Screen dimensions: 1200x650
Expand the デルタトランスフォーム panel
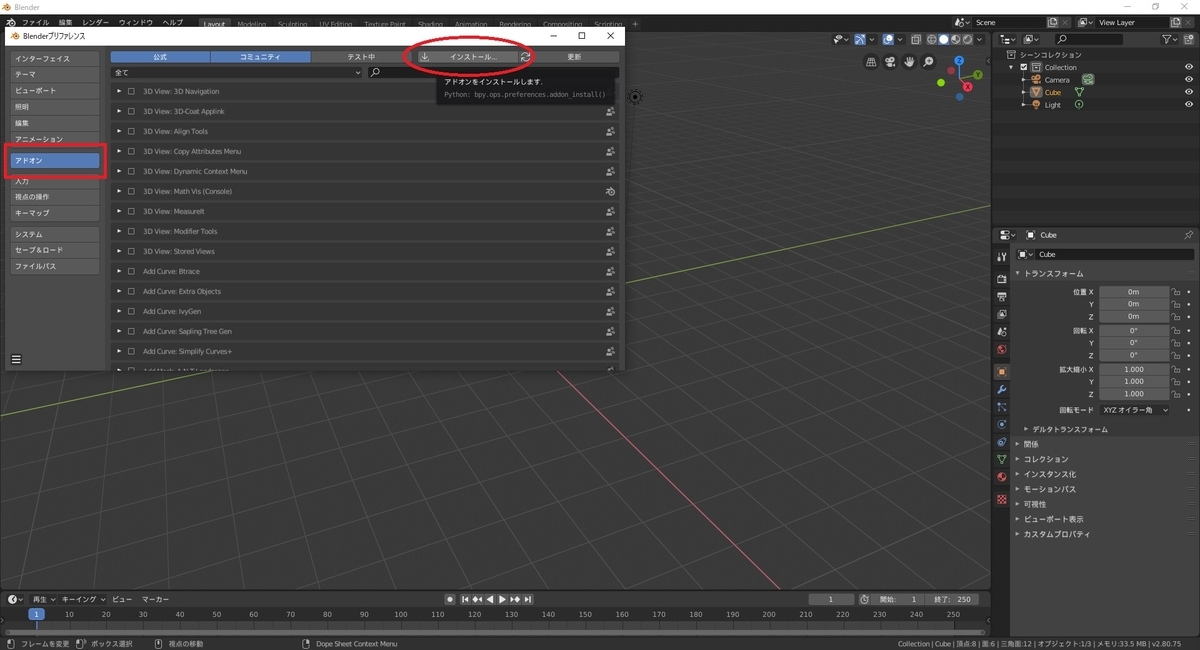point(1069,429)
